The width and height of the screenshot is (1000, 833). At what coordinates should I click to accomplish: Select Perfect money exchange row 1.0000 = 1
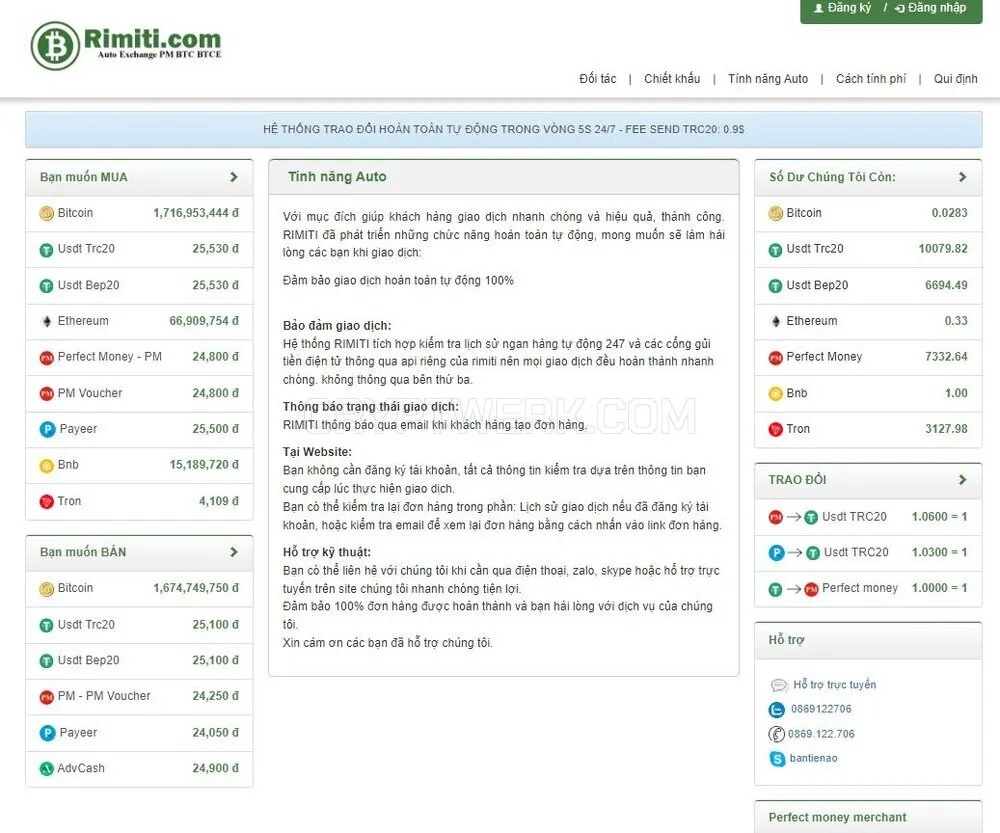click(x=868, y=589)
